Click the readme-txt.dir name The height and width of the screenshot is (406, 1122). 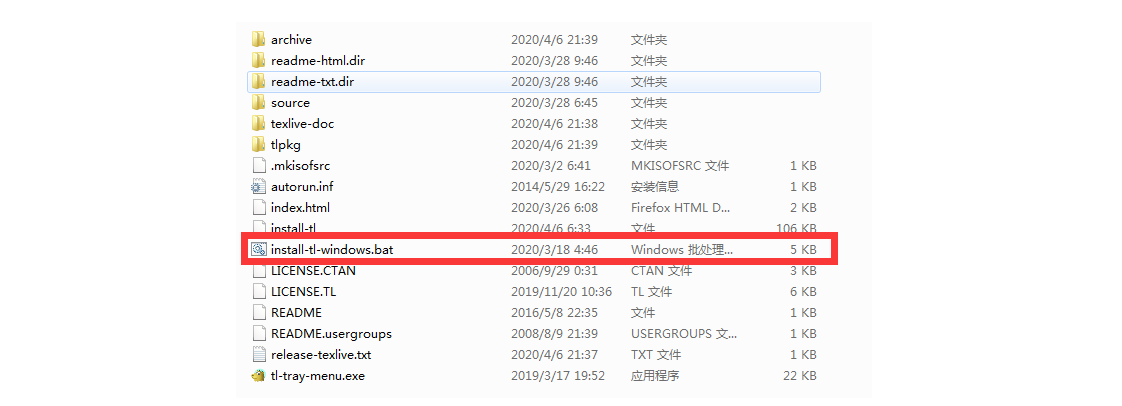point(313,82)
